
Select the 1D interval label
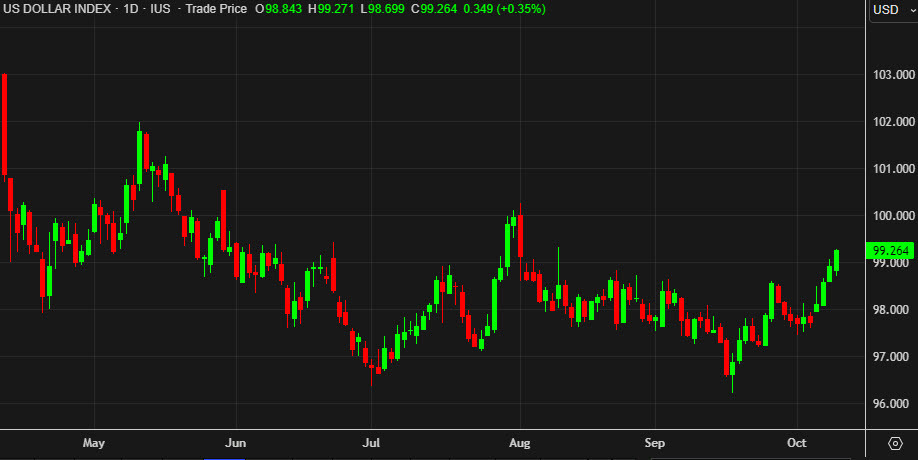pos(130,8)
